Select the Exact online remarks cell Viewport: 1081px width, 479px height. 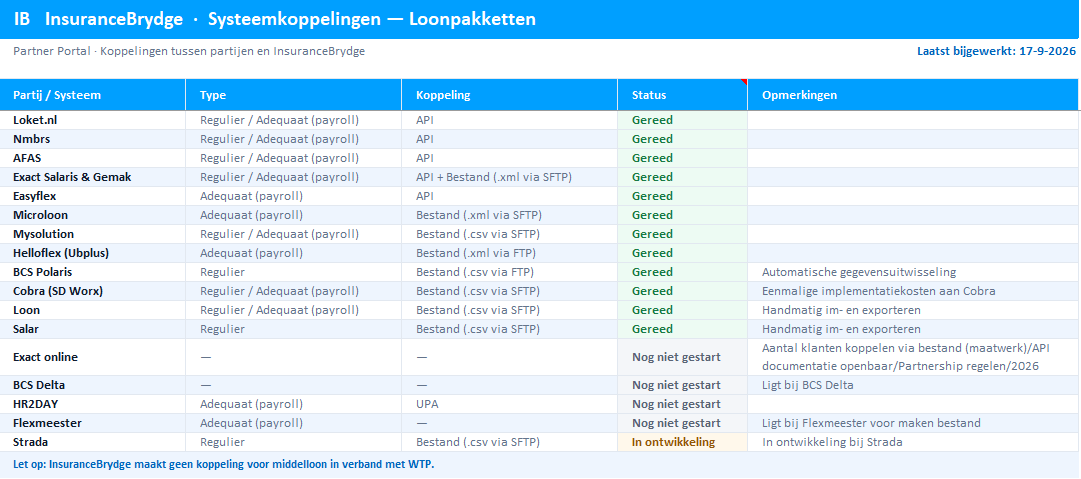click(x=913, y=357)
